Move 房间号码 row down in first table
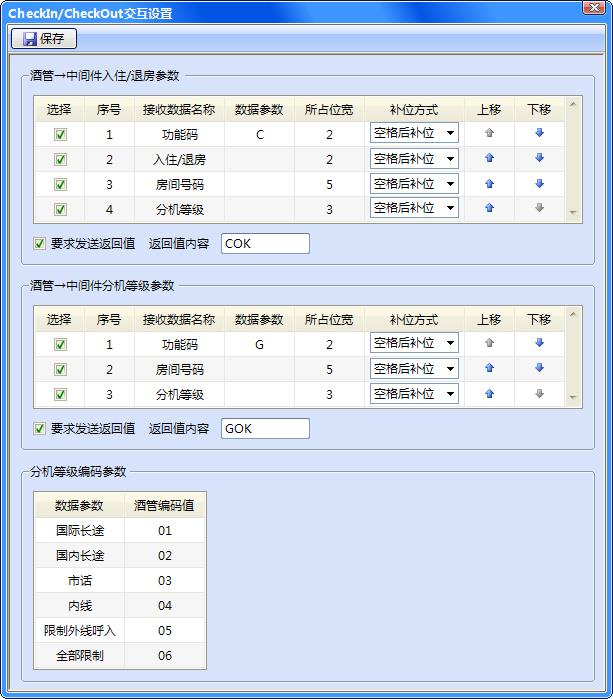This screenshot has height=699, width=613. click(x=539, y=184)
